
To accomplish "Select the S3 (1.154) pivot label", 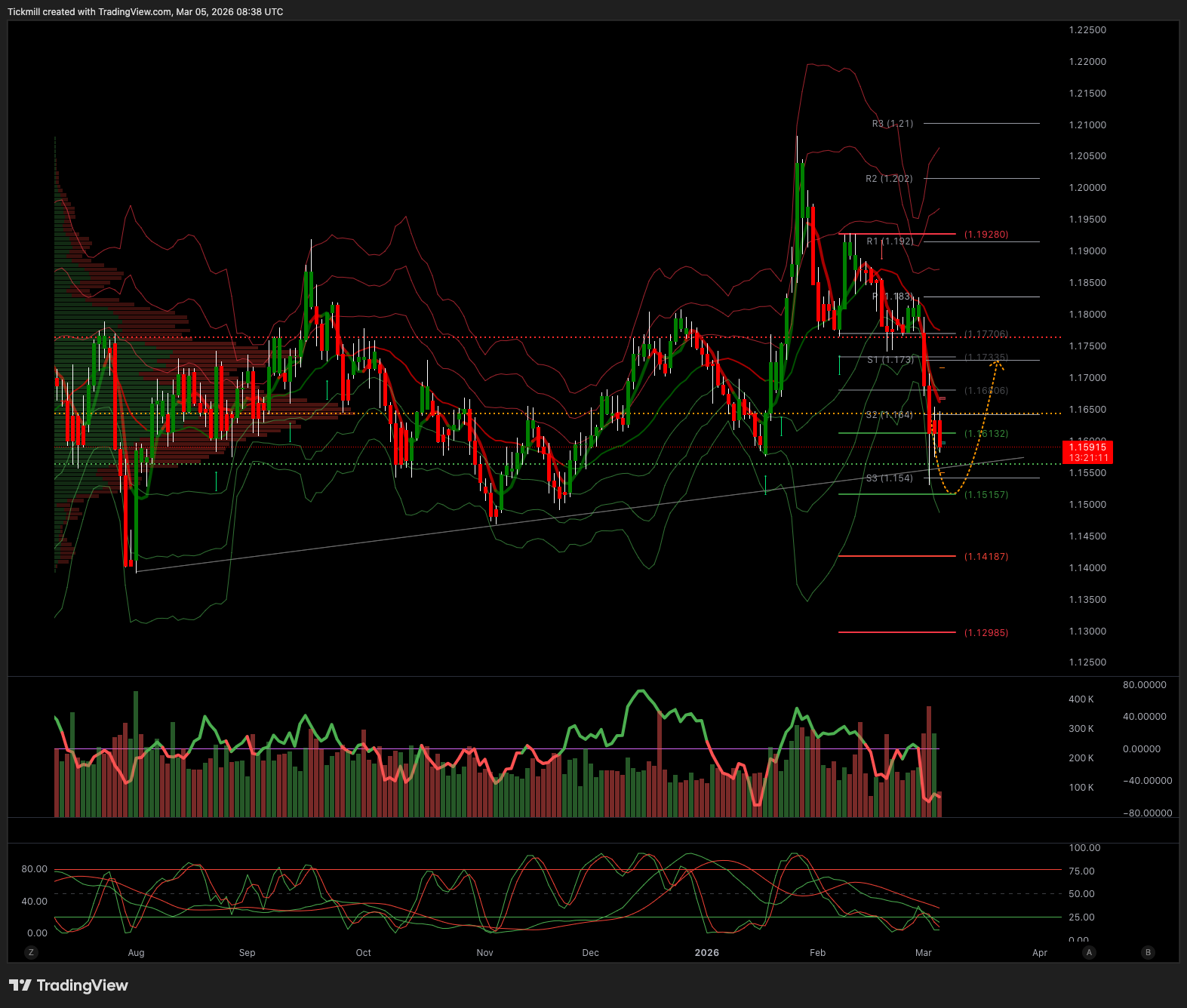I will 889,478.
